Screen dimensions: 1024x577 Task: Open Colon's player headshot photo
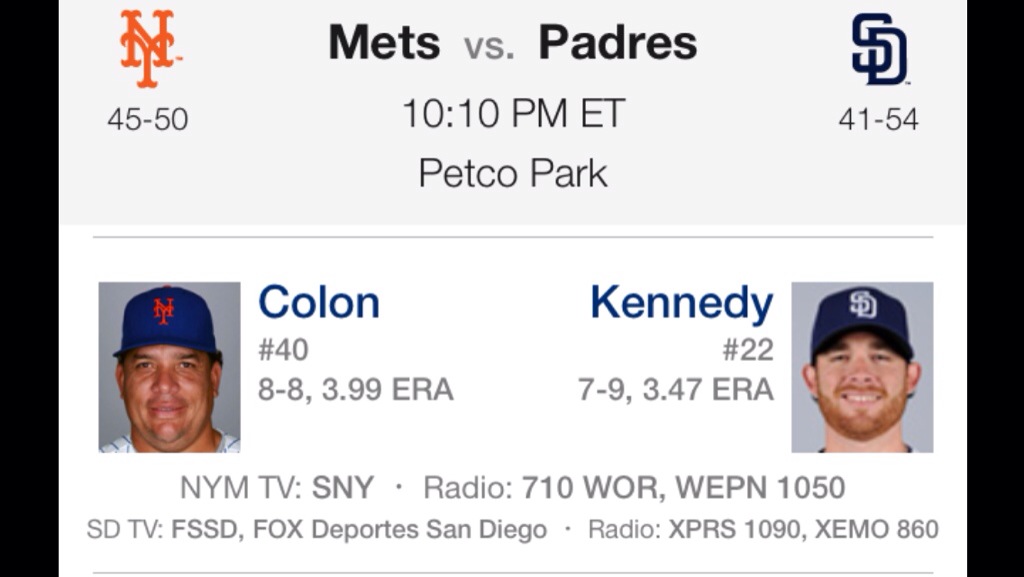[169, 367]
